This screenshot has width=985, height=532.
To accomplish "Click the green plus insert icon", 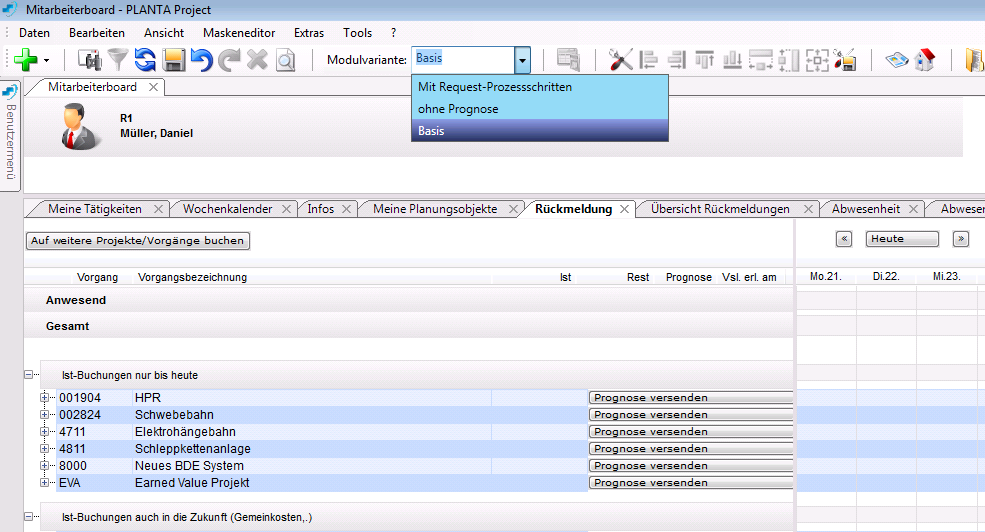I will 25,60.
